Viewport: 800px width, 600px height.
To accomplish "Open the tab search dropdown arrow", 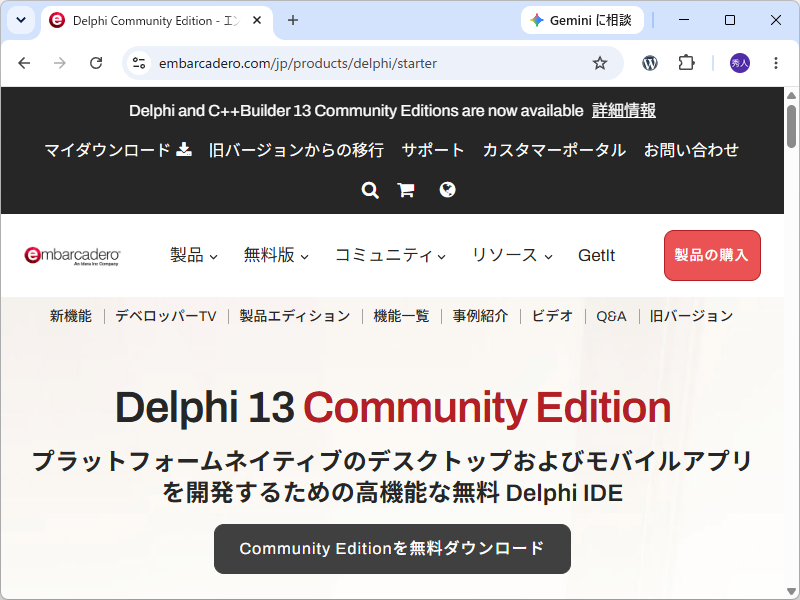I will coord(21,20).
